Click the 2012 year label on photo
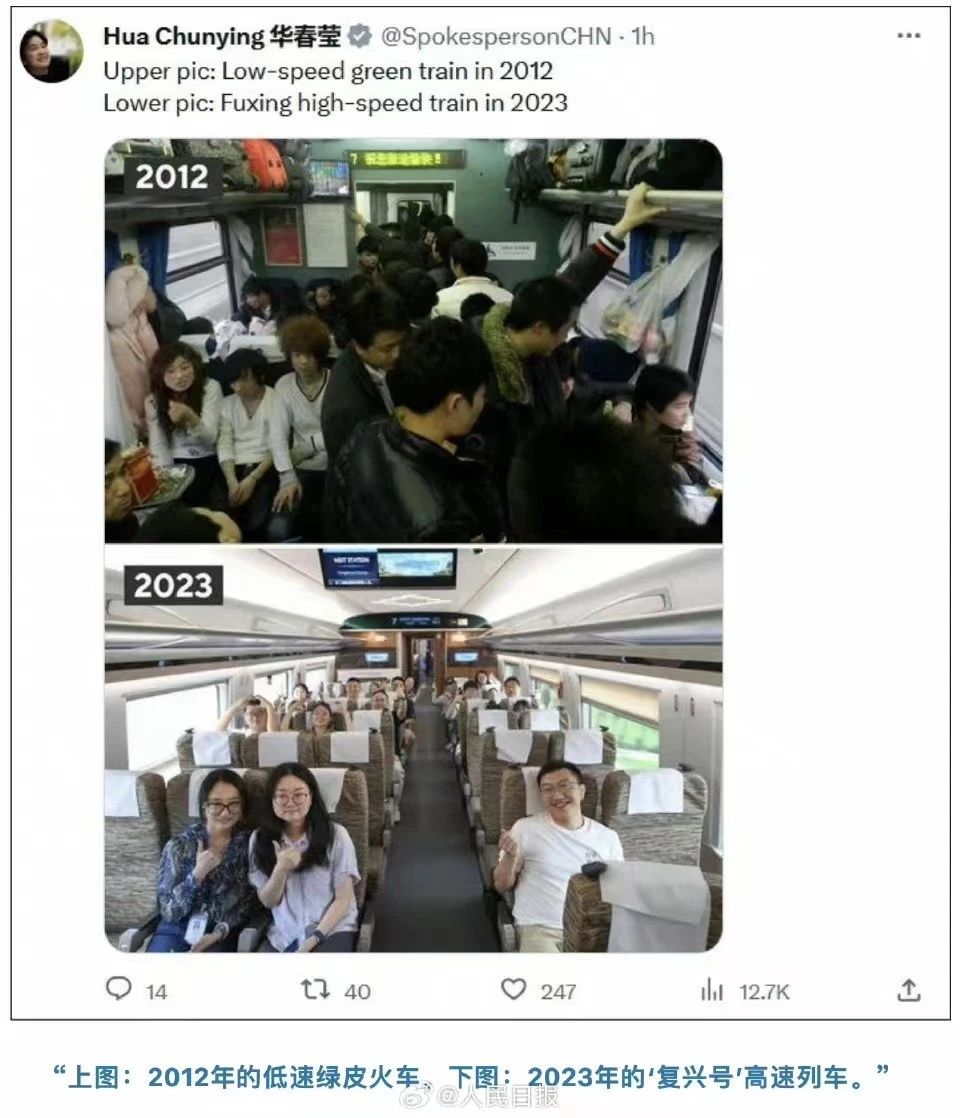 pyautogui.click(x=171, y=176)
